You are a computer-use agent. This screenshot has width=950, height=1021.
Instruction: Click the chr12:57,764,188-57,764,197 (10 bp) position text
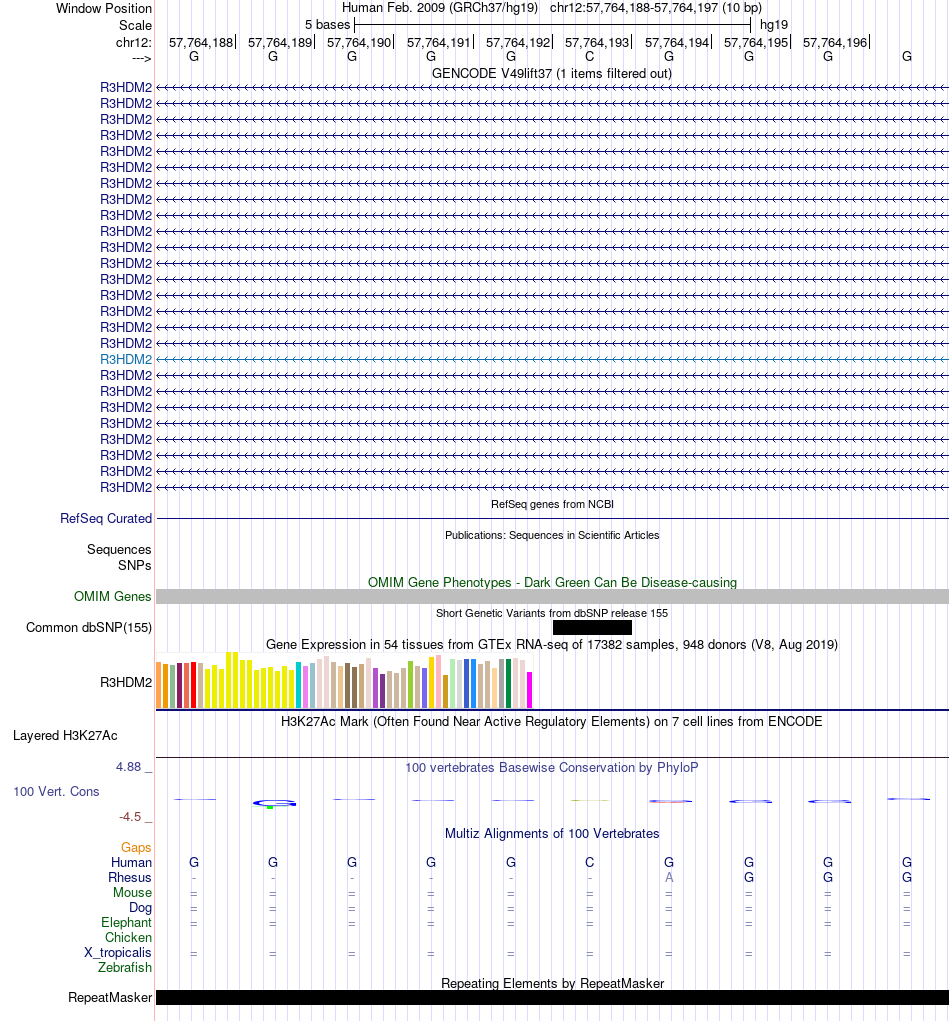click(655, 8)
